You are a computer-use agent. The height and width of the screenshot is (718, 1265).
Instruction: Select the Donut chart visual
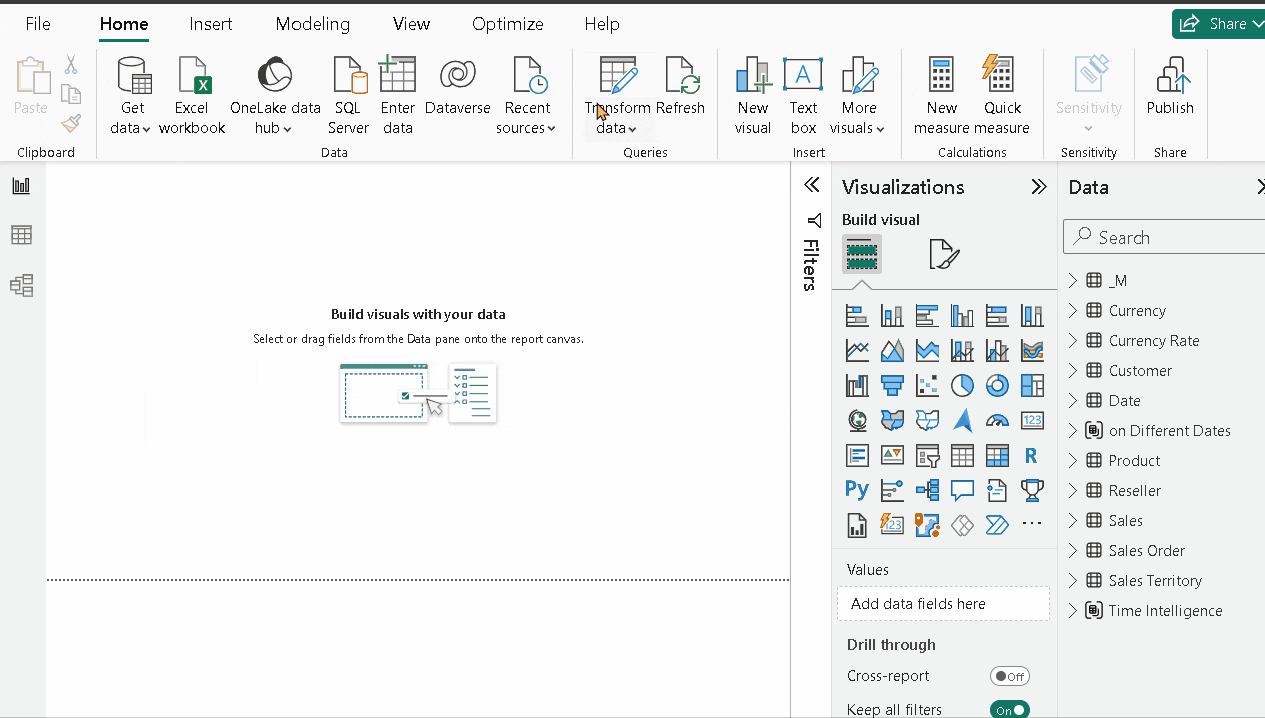997,386
